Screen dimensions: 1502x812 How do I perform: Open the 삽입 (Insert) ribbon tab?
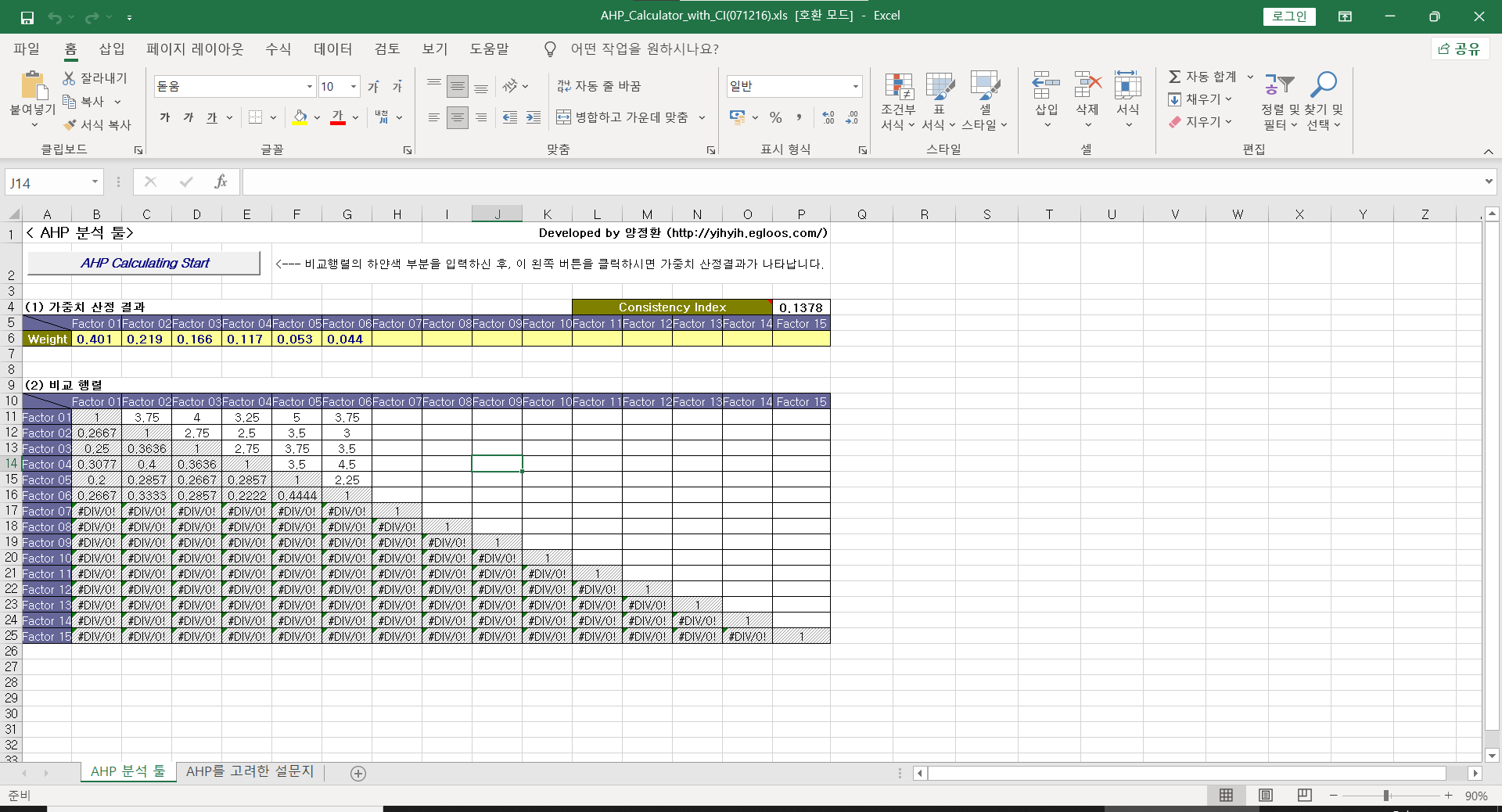(112, 49)
